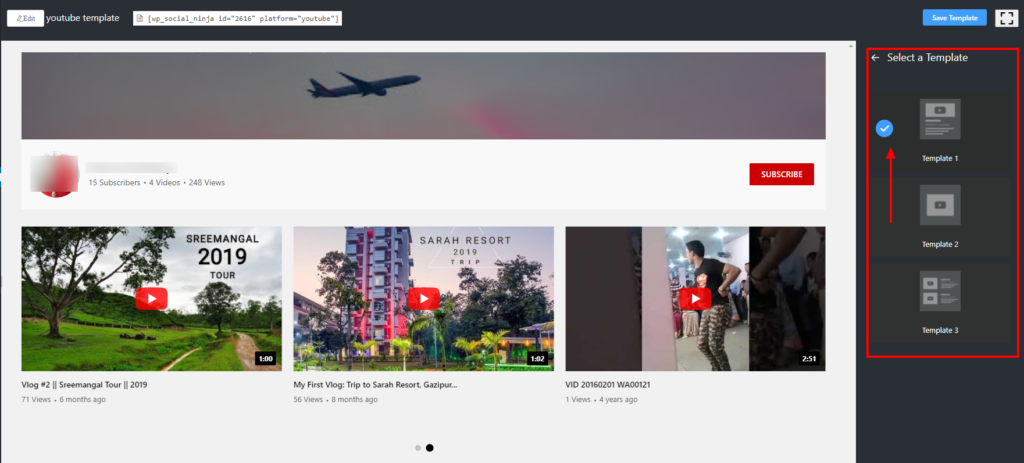Play the Sarah Resort video
Image resolution: width=1024 pixels, height=463 pixels.
(423, 298)
